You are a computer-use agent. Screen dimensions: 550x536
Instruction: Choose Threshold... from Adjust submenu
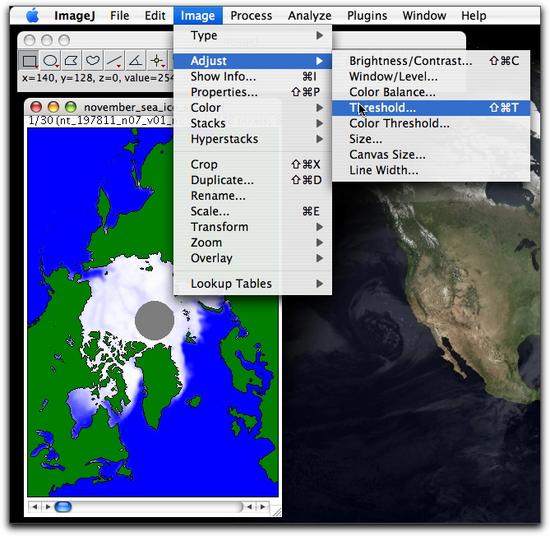431,108
